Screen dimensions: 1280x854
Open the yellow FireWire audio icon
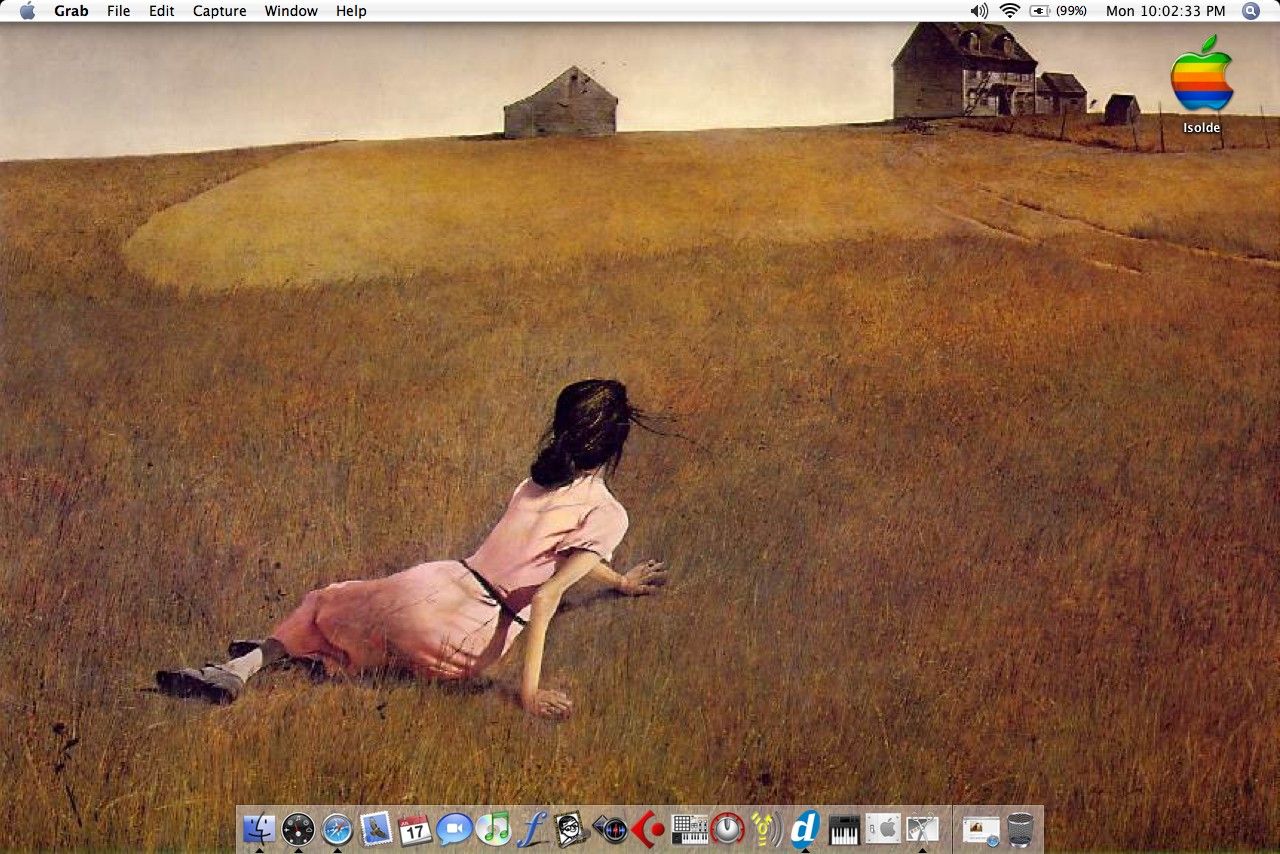[x=767, y=828]
